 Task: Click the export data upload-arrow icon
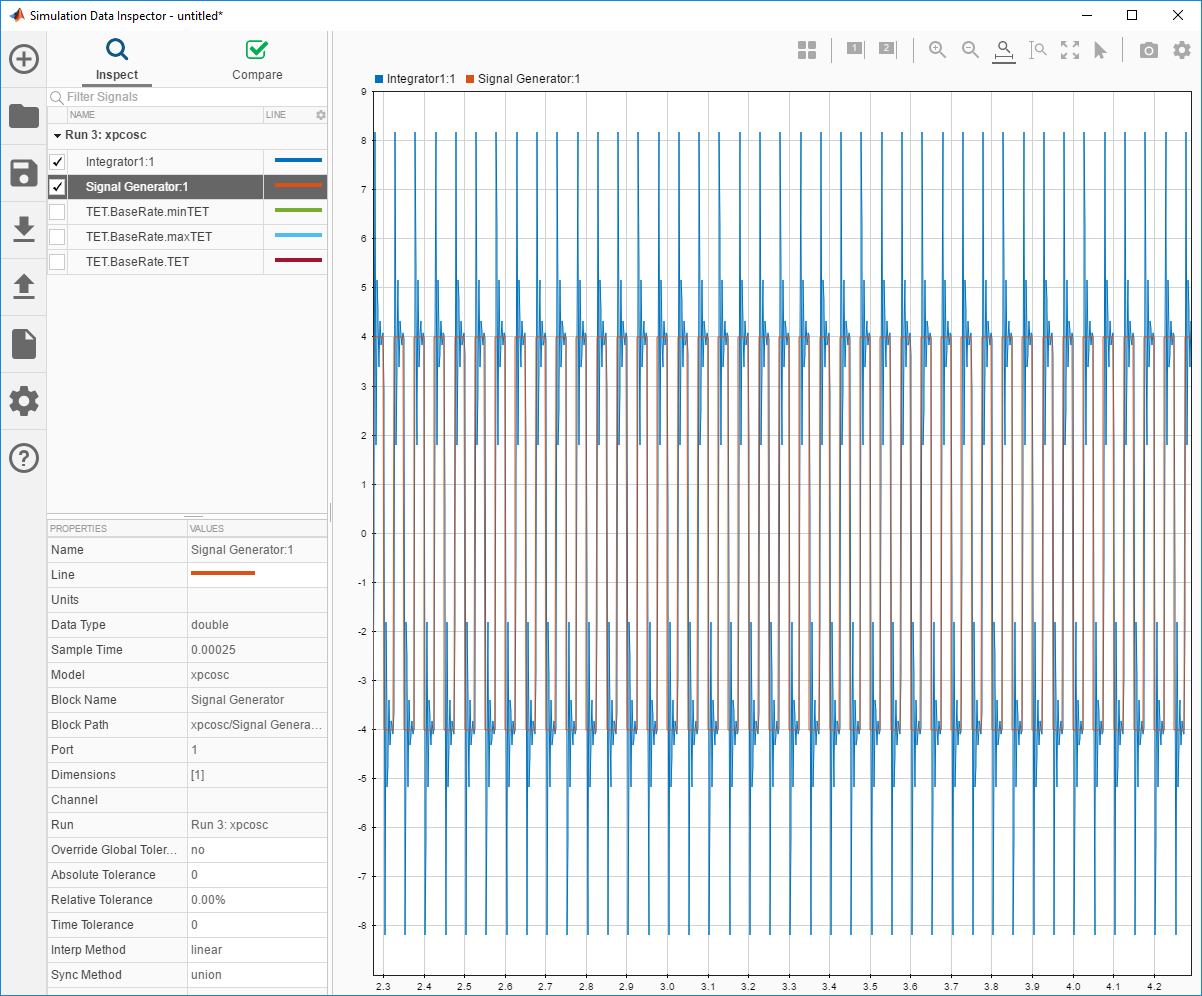click(24, 287)
